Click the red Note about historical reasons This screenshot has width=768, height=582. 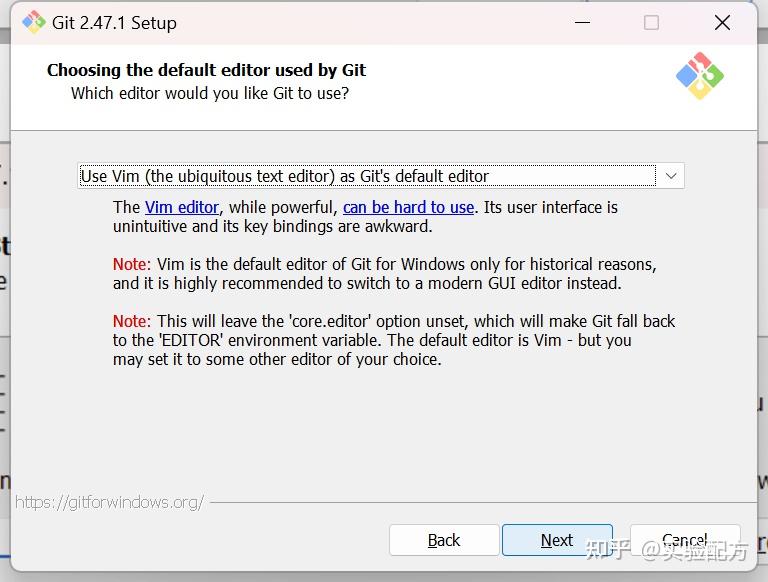pos(131,265)
